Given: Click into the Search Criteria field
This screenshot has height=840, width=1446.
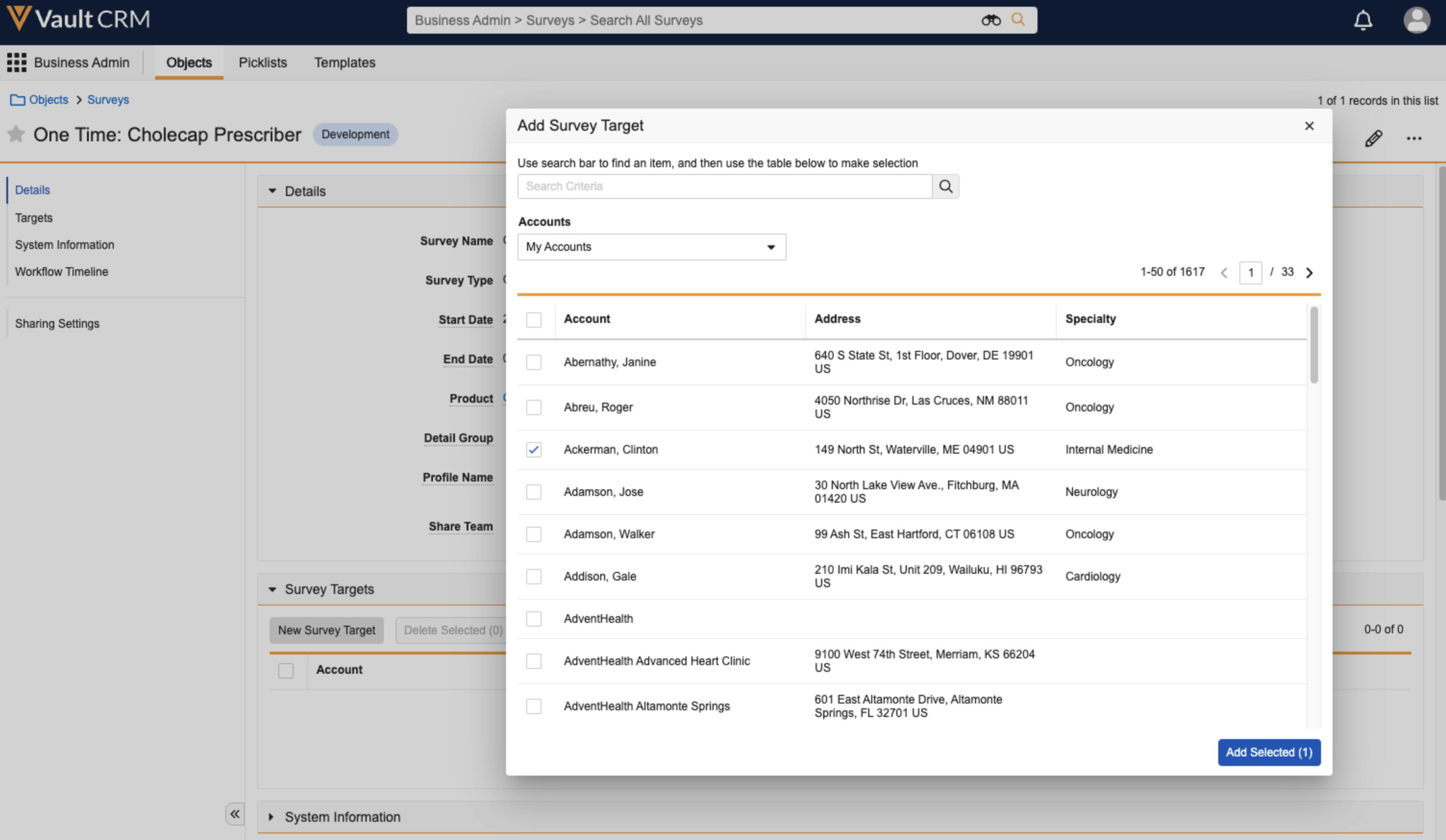Looking at the screenshot, I should pos(724,186).
